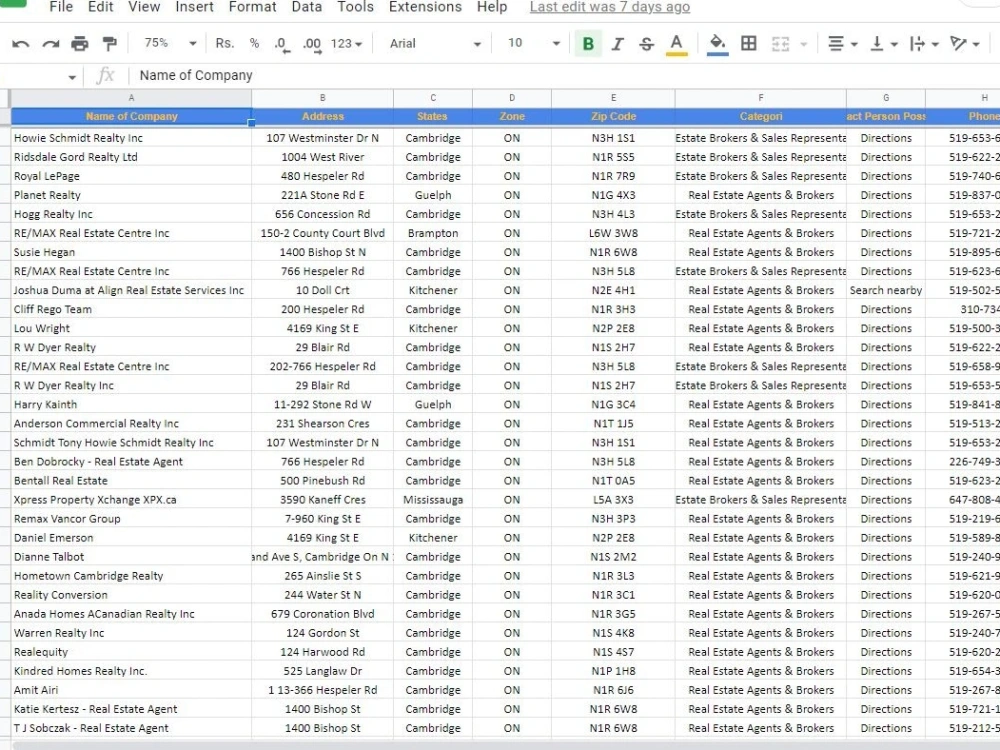Image resolution: width=1000 pixels, height=750 pixels.
Task: Open the Arial font dropdown
Action: [x=435, y=43]
